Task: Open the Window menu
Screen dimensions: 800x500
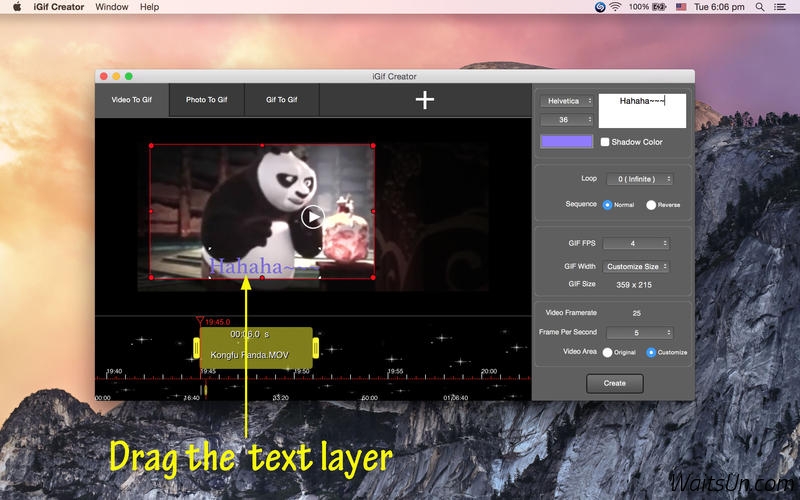Action: [x=112, y=7]
